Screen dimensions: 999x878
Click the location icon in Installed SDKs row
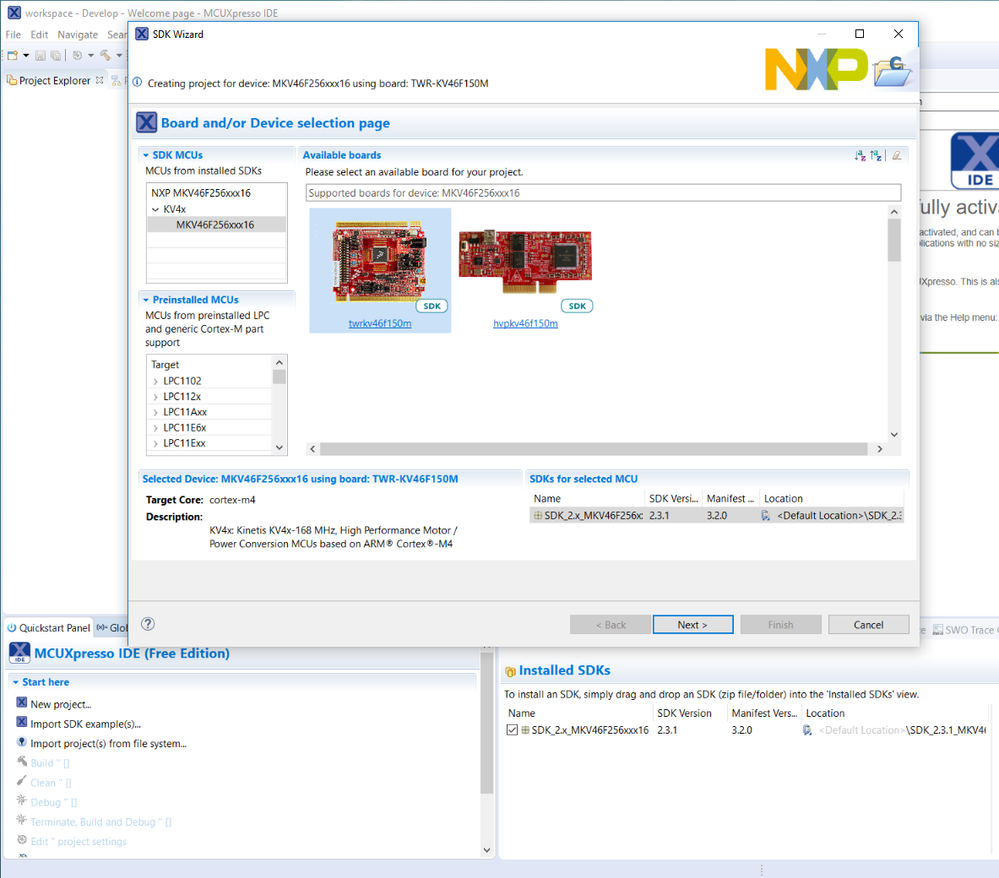click(x=808, y=730)
